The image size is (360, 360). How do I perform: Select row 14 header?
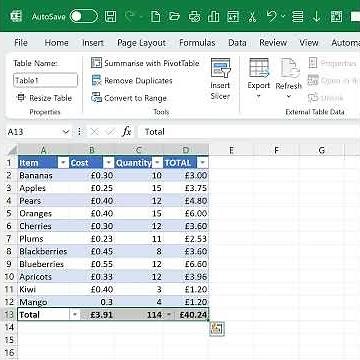10,327
